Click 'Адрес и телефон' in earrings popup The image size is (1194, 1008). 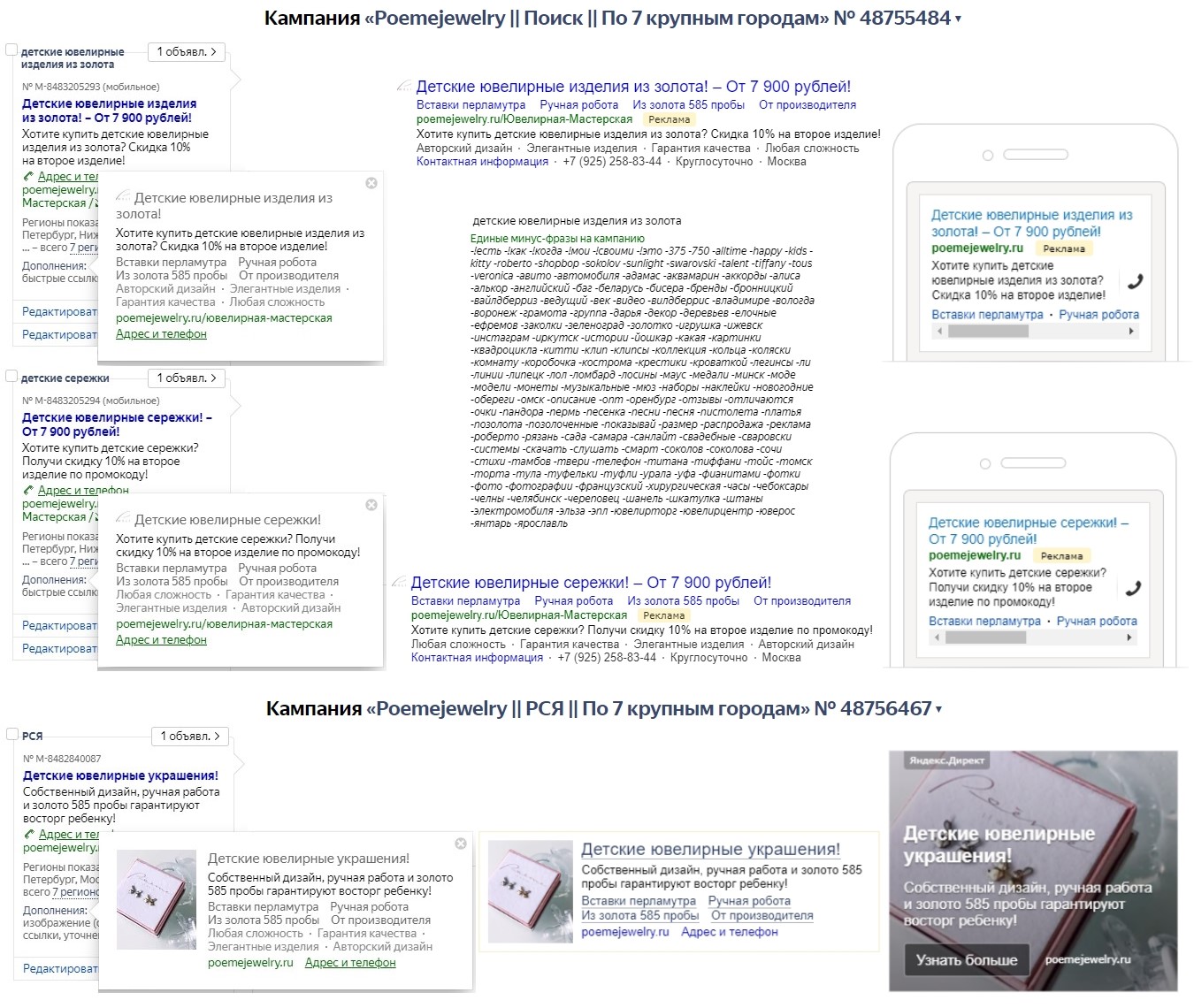(x=161, y=640)
